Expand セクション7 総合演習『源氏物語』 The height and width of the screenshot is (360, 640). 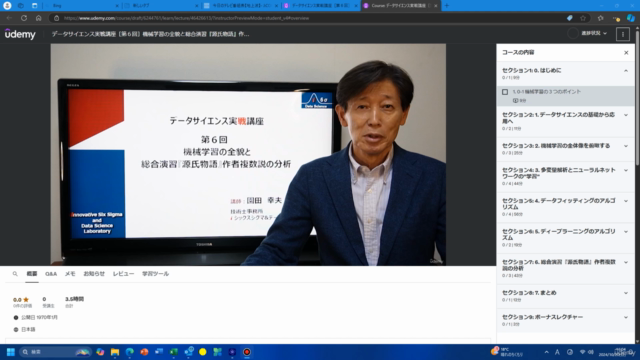626,262
